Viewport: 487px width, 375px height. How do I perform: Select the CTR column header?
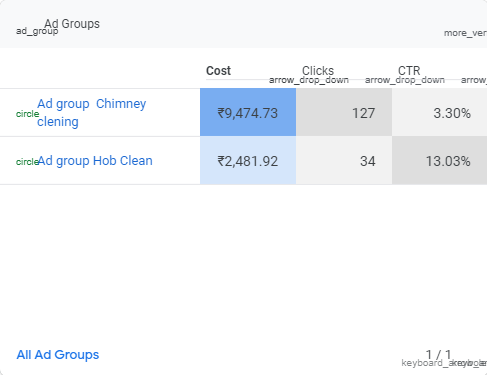pos(409,71)
